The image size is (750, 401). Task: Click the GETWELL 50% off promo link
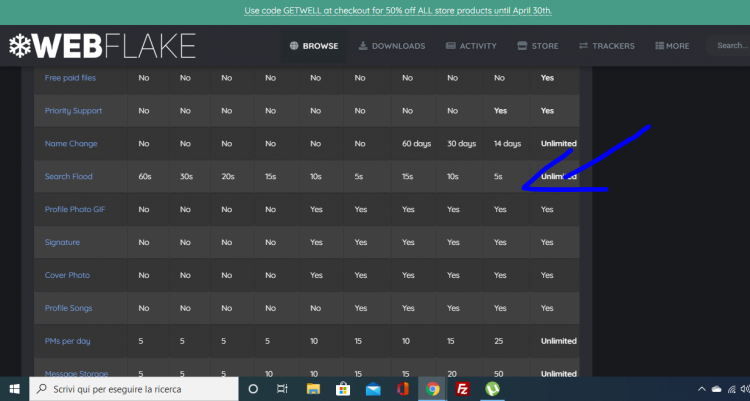pos(398,11)
